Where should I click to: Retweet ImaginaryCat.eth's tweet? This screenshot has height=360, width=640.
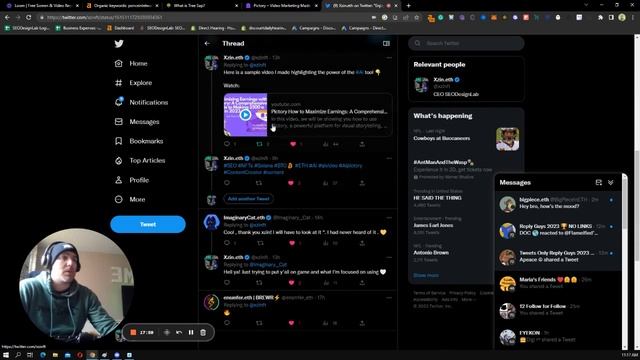pos(260,243)
